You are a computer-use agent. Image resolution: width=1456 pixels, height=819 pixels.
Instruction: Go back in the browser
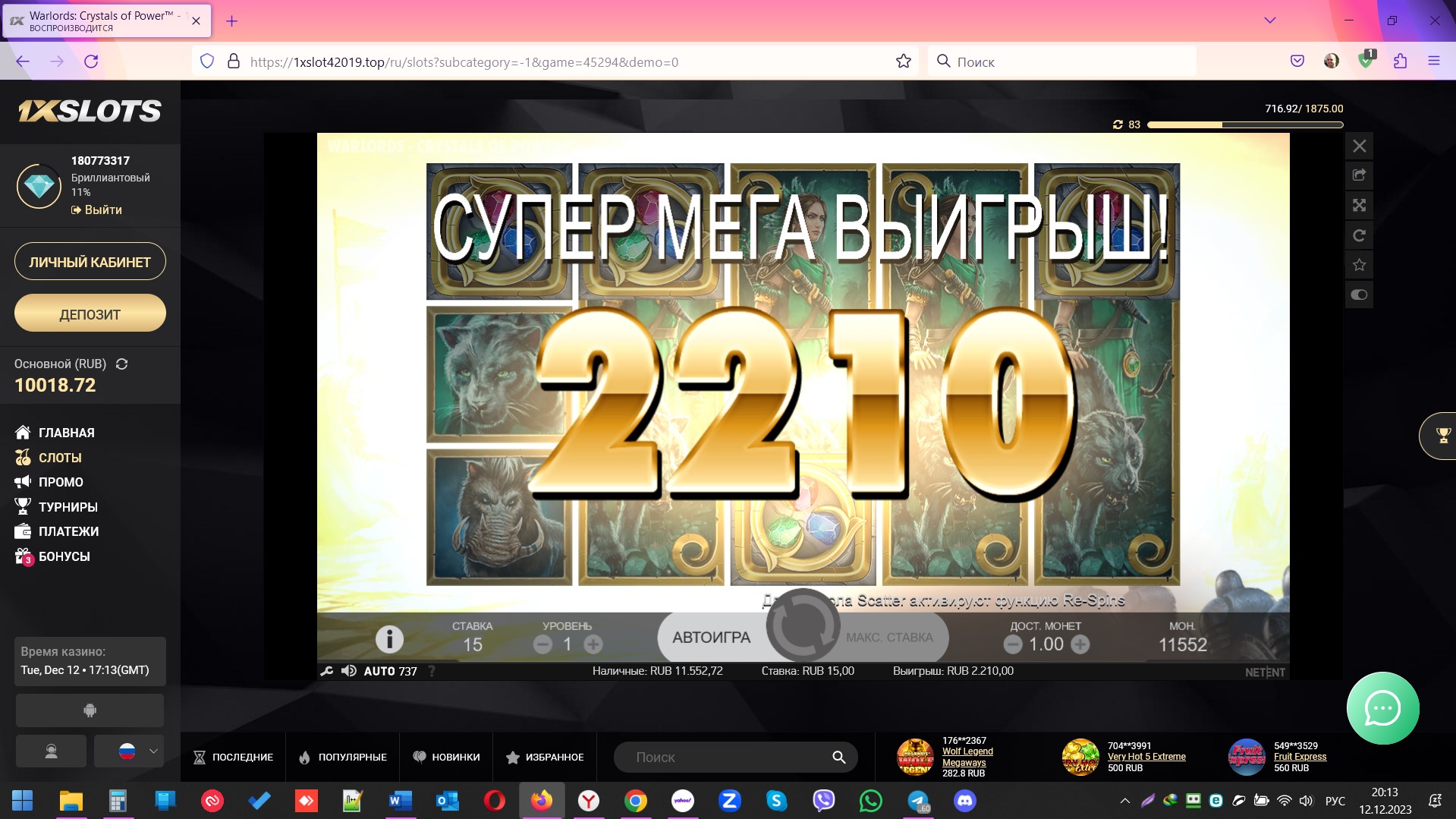click(x=23, y=61)
